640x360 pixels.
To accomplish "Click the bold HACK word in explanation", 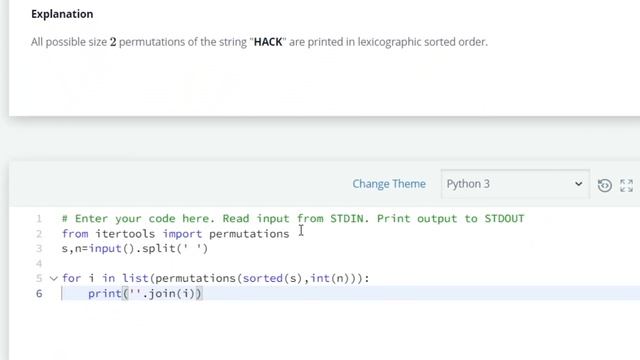I will tap(268, 42).
